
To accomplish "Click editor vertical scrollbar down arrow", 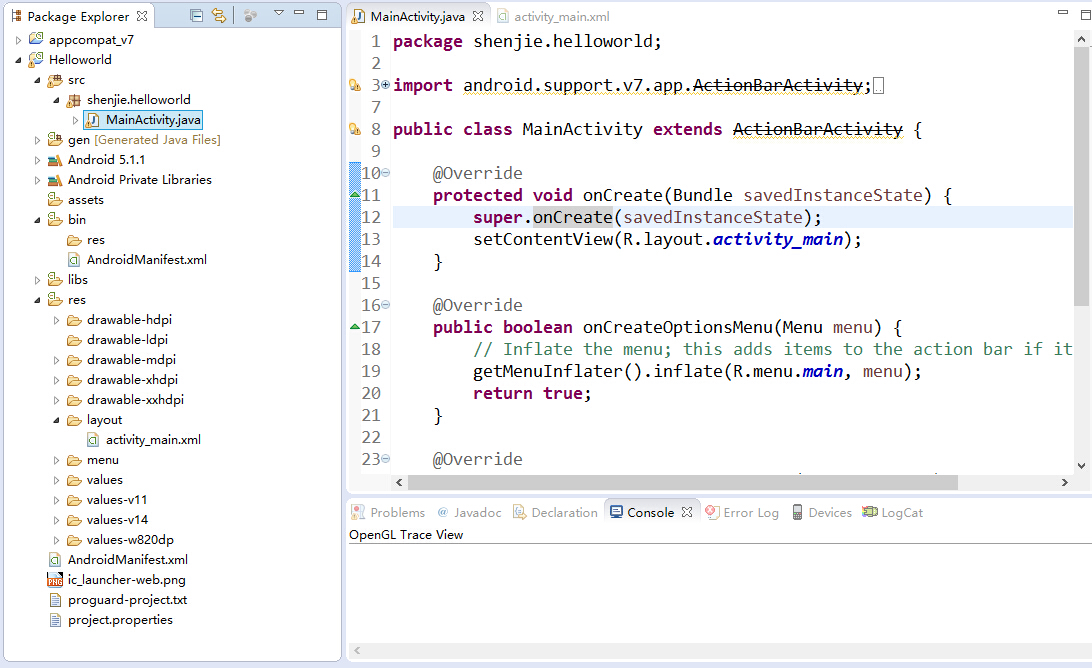I will (x=1081, y=466).
